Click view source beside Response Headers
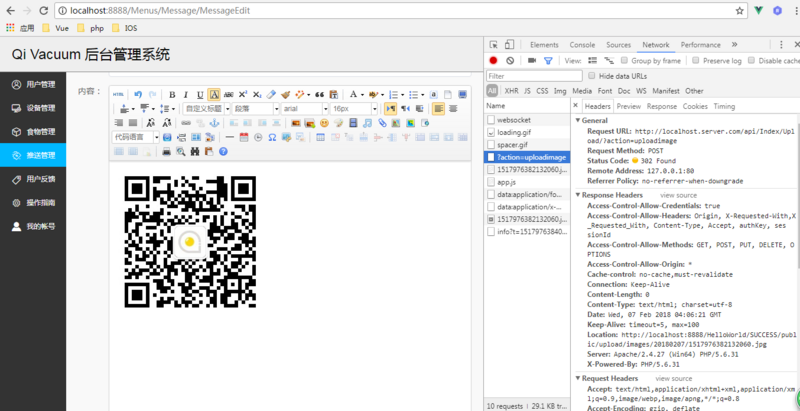This screenshot has height=411, width=800. click(678, 195)
